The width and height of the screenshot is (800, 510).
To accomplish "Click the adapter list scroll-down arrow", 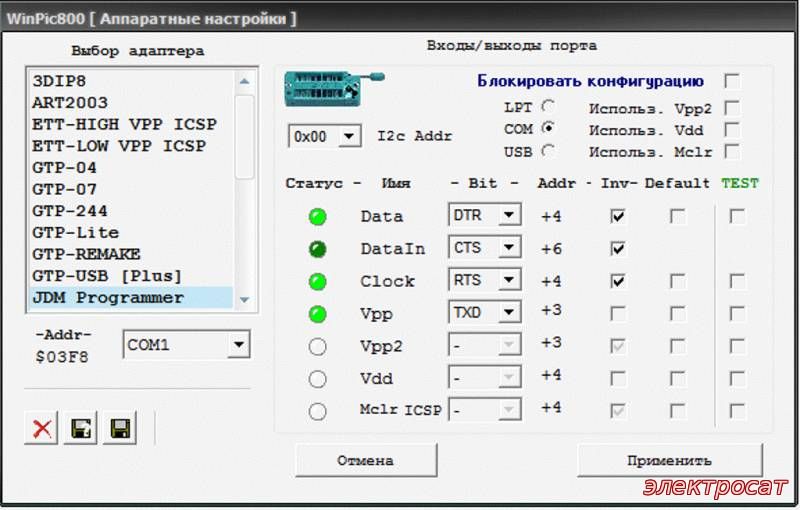I will (244, 300).
